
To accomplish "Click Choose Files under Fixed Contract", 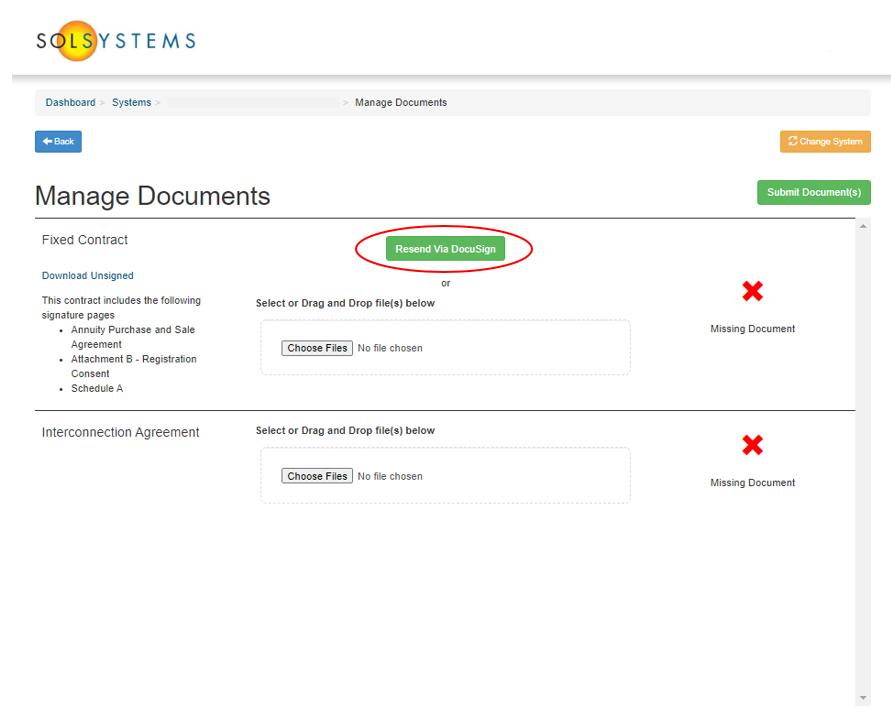I will [316, 347].
